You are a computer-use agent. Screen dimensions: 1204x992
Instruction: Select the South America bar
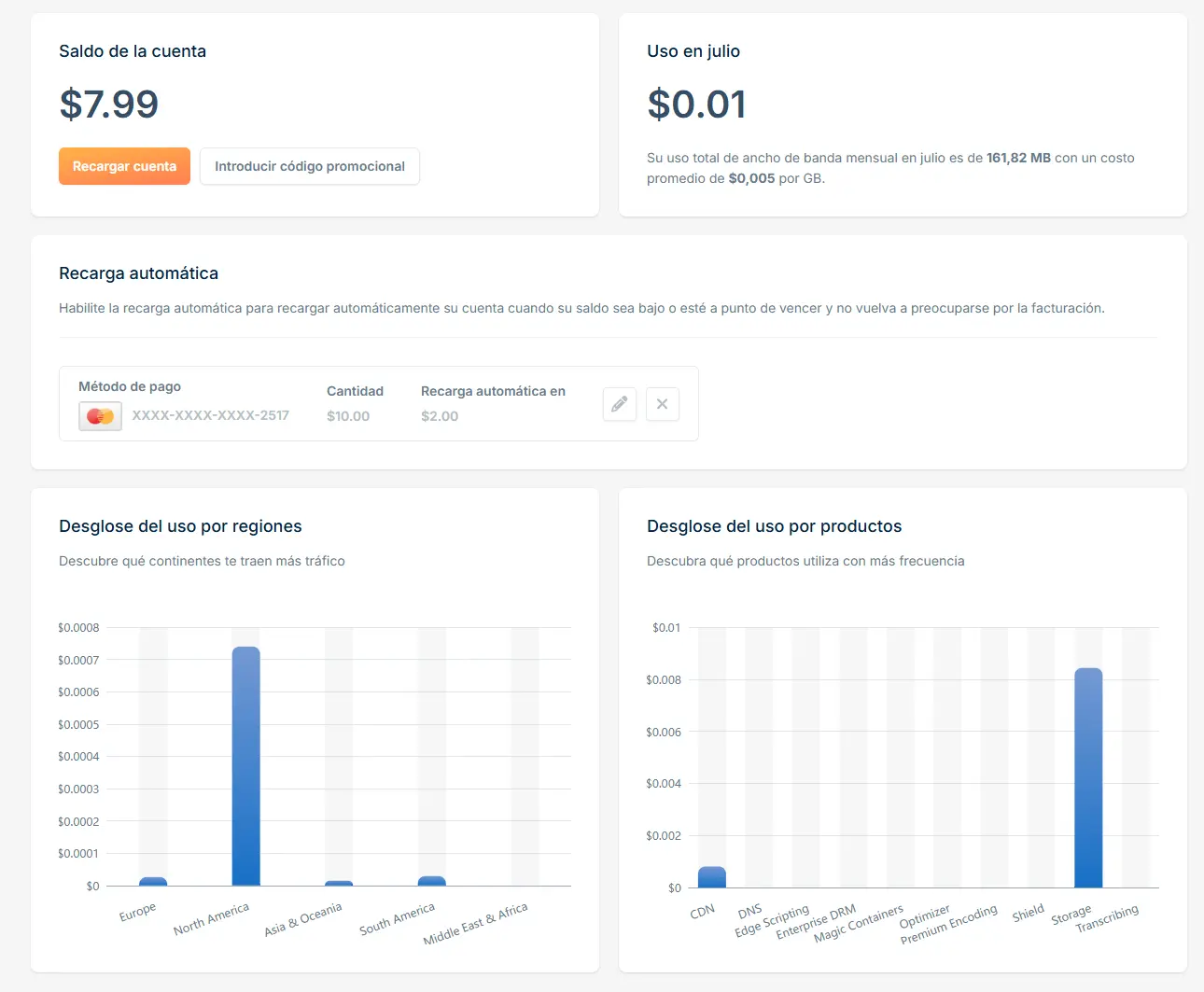coord(432,881)
